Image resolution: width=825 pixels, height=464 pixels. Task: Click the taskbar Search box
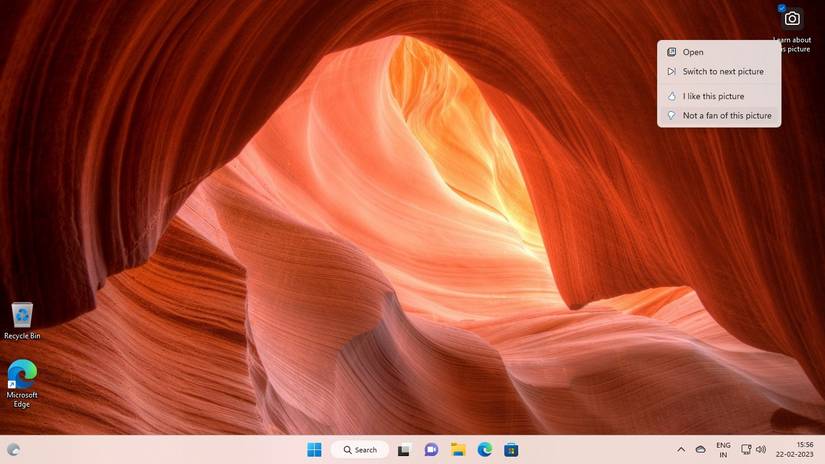[x=360, y=450]
